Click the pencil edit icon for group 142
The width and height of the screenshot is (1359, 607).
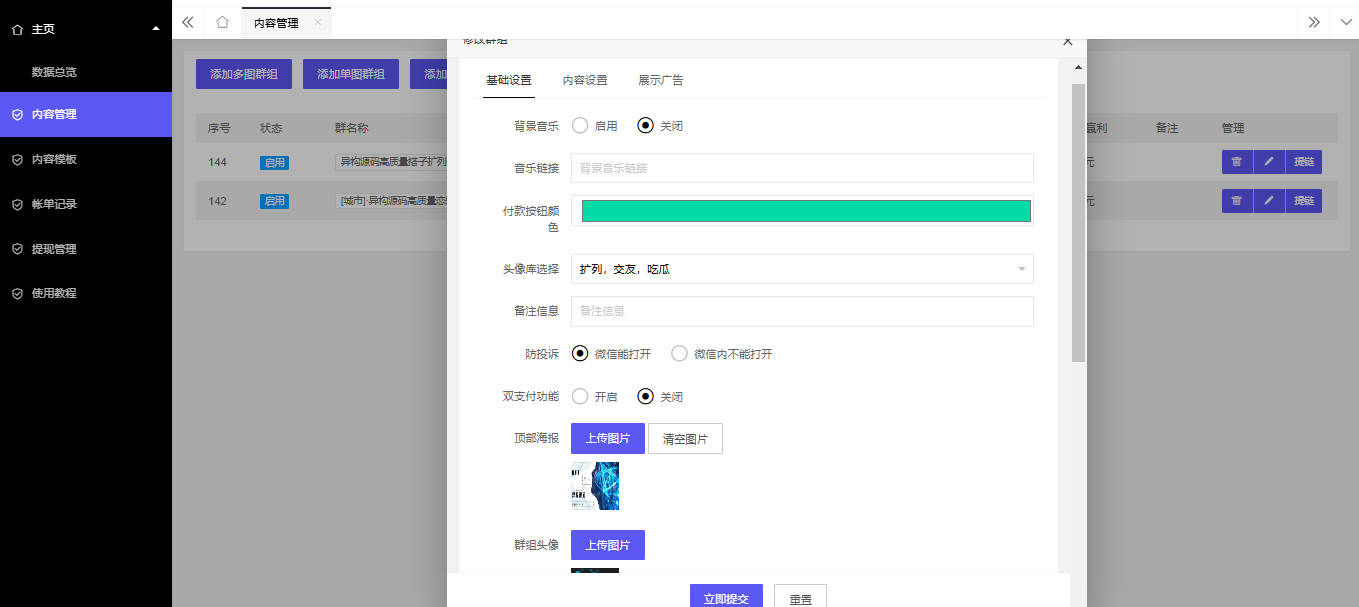tap(1268, 200)
